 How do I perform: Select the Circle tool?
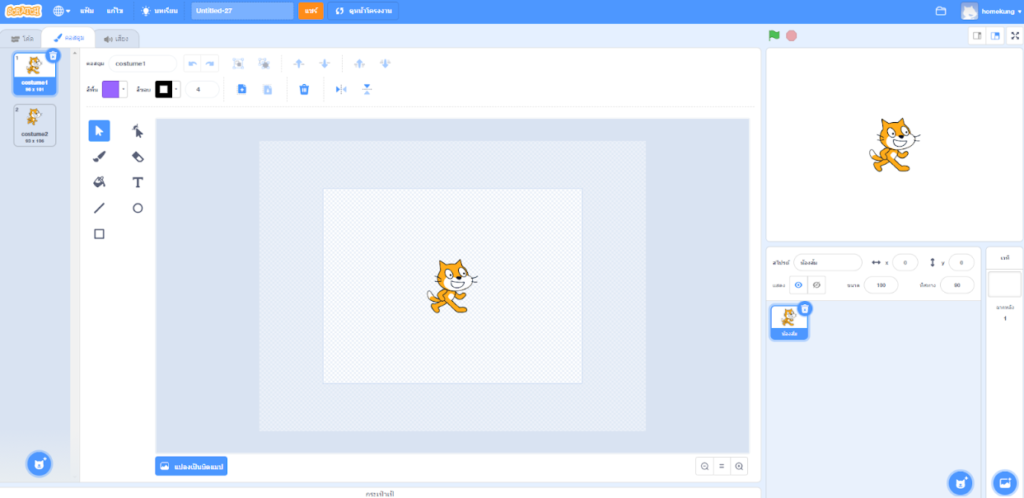[x=138, y=208]
